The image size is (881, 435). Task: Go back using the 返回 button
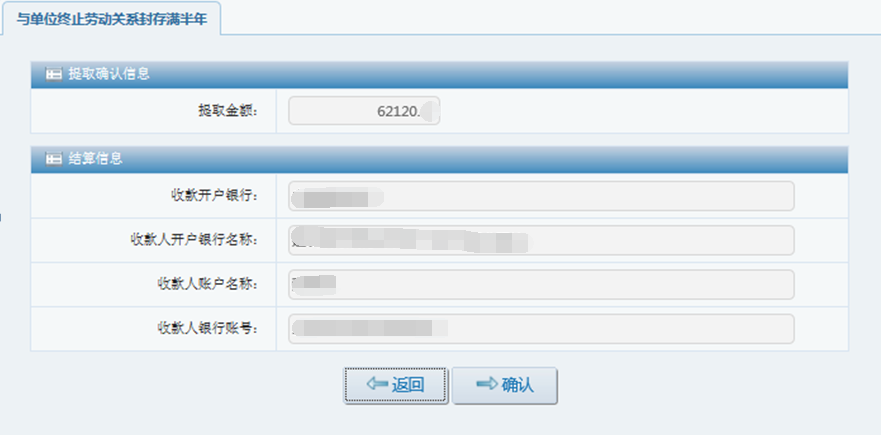coord(396,386)
